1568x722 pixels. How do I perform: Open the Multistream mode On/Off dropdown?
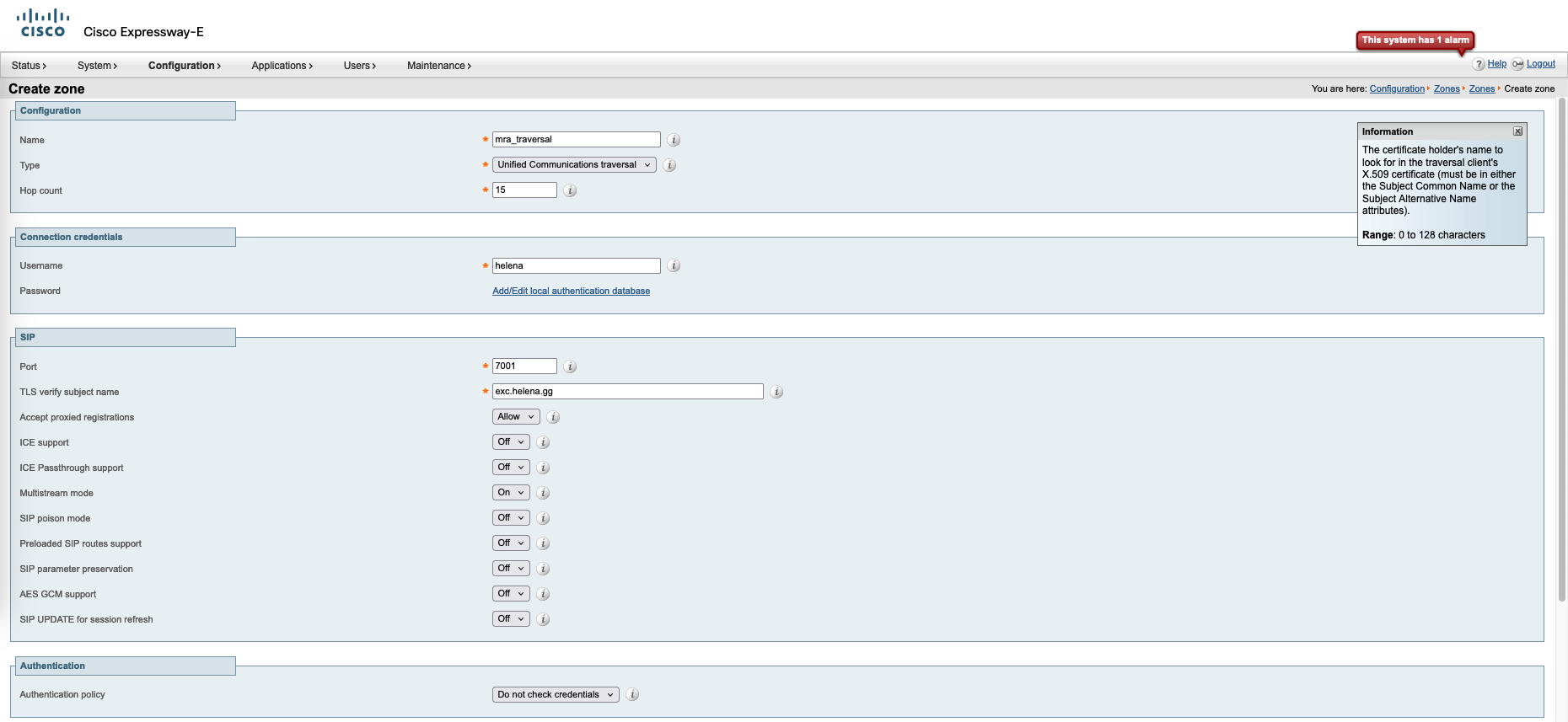511,493
